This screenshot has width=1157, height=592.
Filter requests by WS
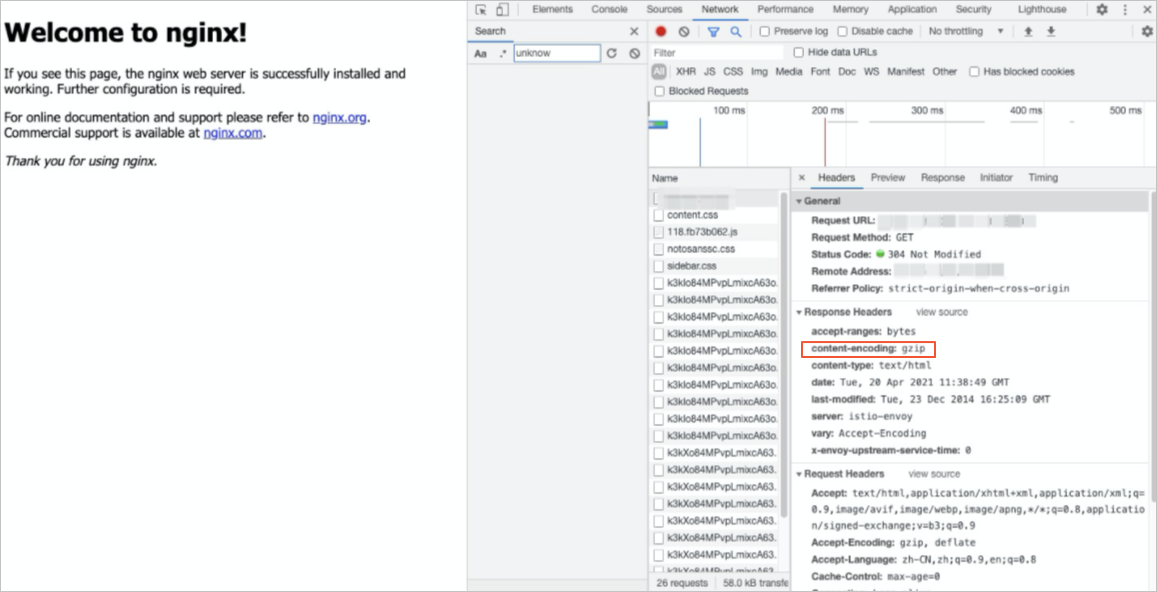[x=871, y=72]
